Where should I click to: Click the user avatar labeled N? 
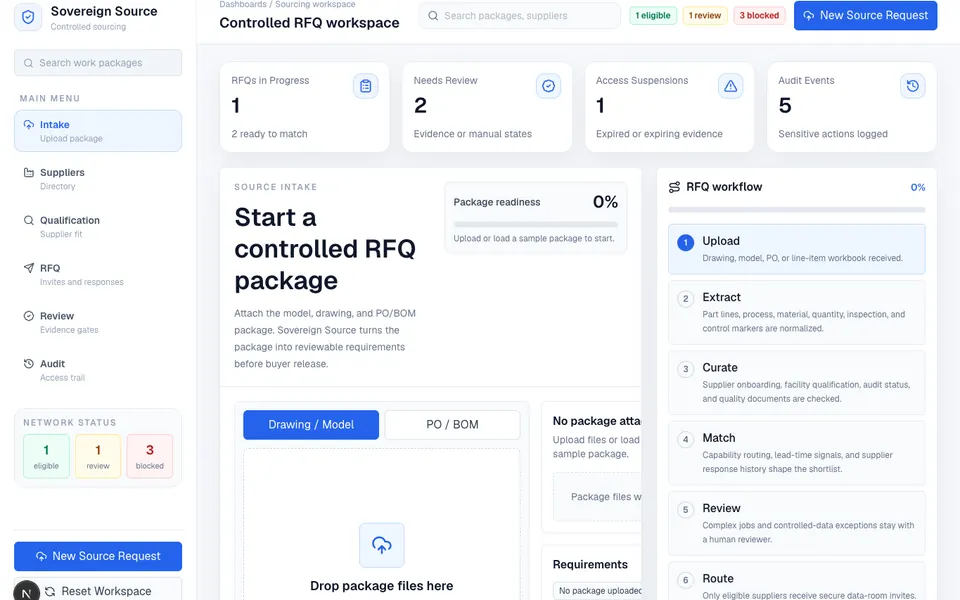26,592
